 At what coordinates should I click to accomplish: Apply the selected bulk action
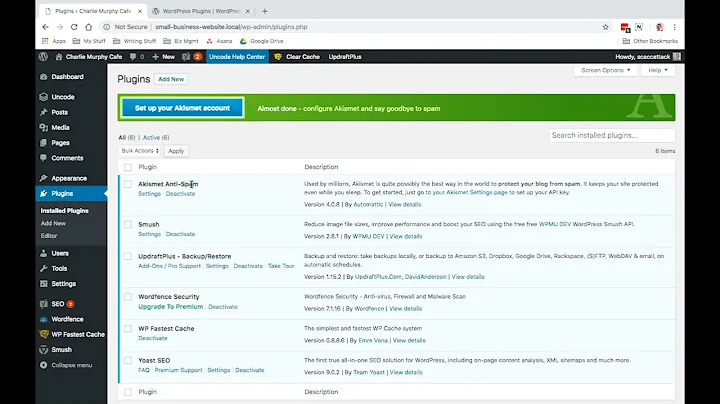[176, 151]
